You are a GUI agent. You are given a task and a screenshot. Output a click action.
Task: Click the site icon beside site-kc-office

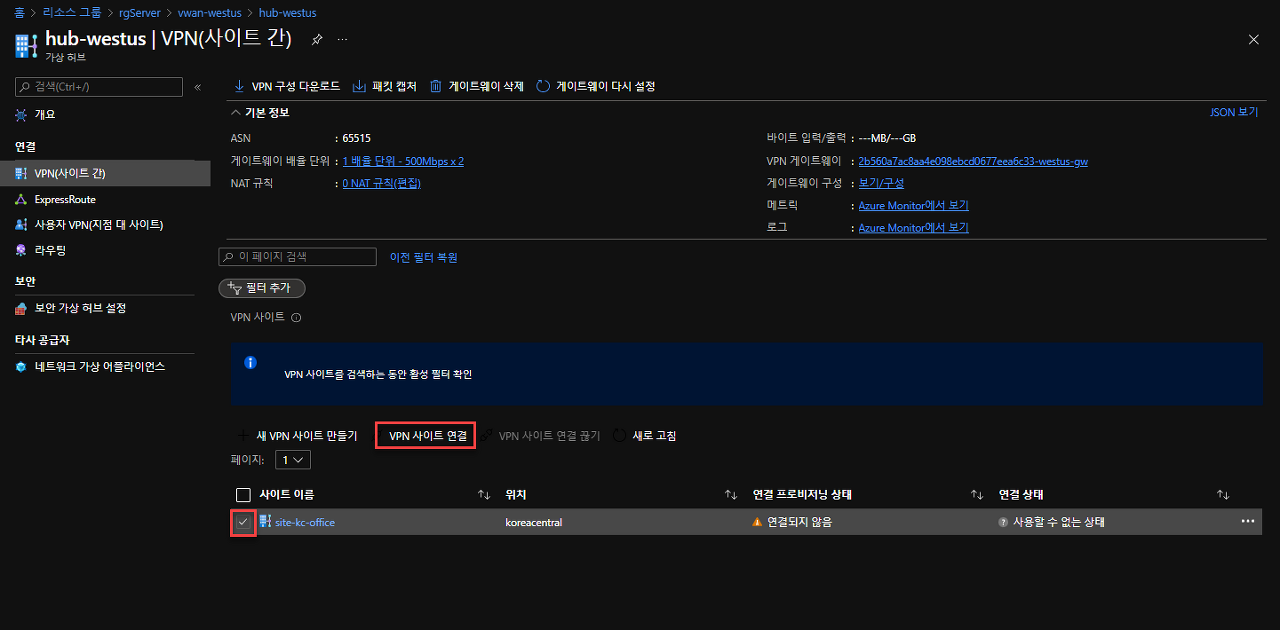tap(265, 521)
